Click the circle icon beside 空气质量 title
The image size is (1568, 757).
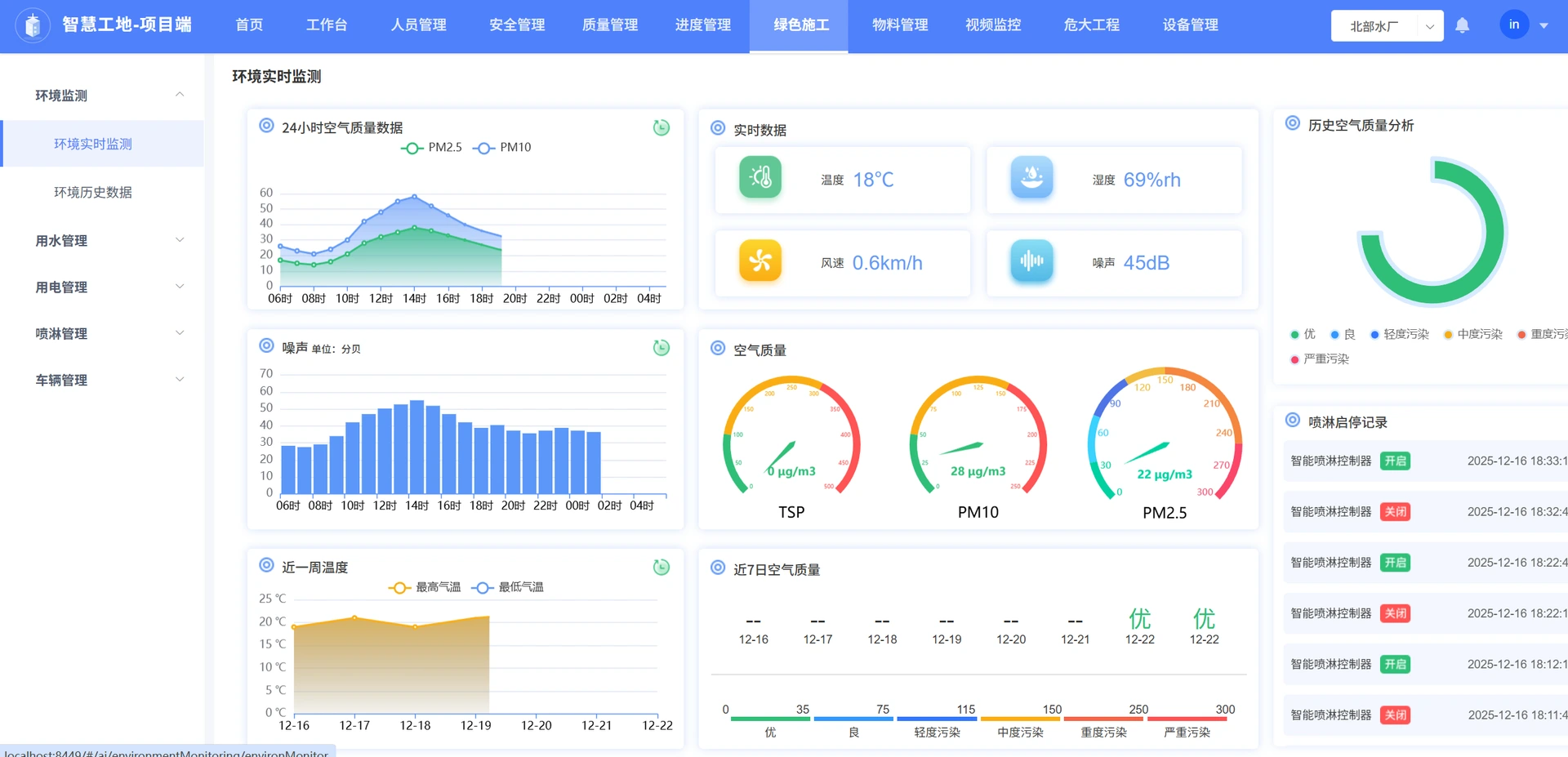[718, 349]
